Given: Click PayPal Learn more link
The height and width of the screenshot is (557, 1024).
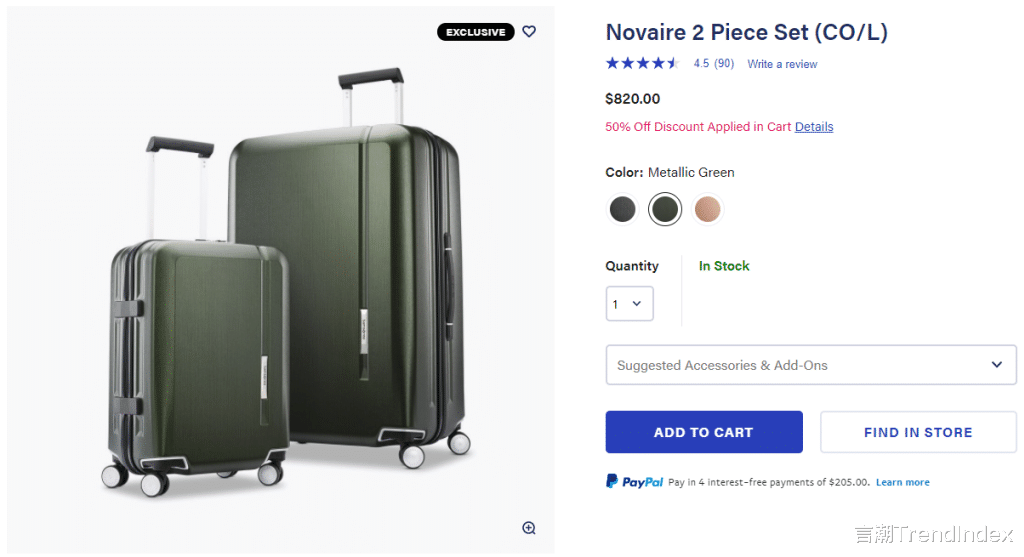Looking at the screenshot, I should [x=903, y=482].
